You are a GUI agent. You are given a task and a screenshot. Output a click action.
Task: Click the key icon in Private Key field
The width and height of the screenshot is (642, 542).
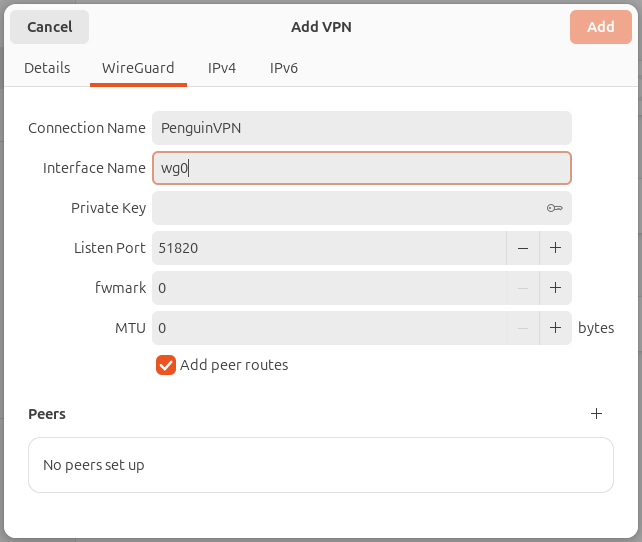(554, 208)
